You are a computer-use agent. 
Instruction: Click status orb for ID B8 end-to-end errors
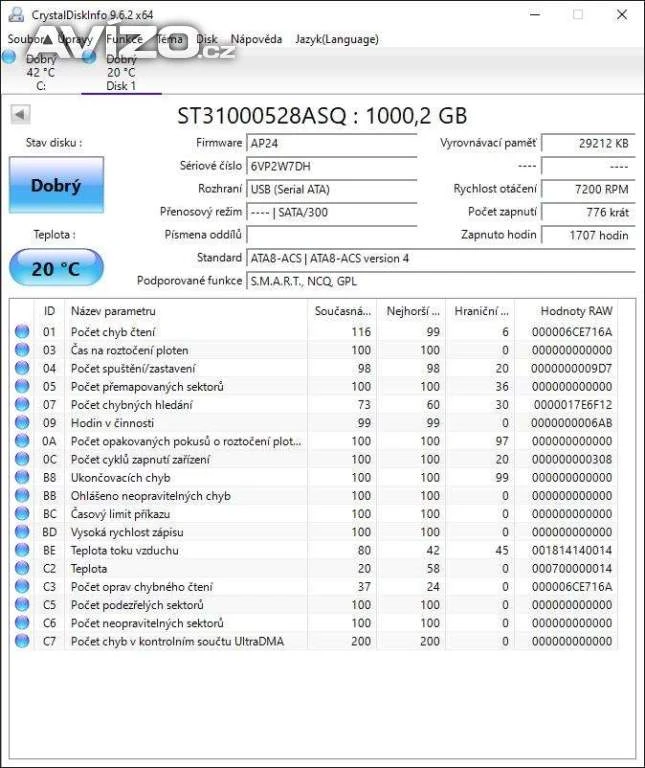(x=22, y=477)
